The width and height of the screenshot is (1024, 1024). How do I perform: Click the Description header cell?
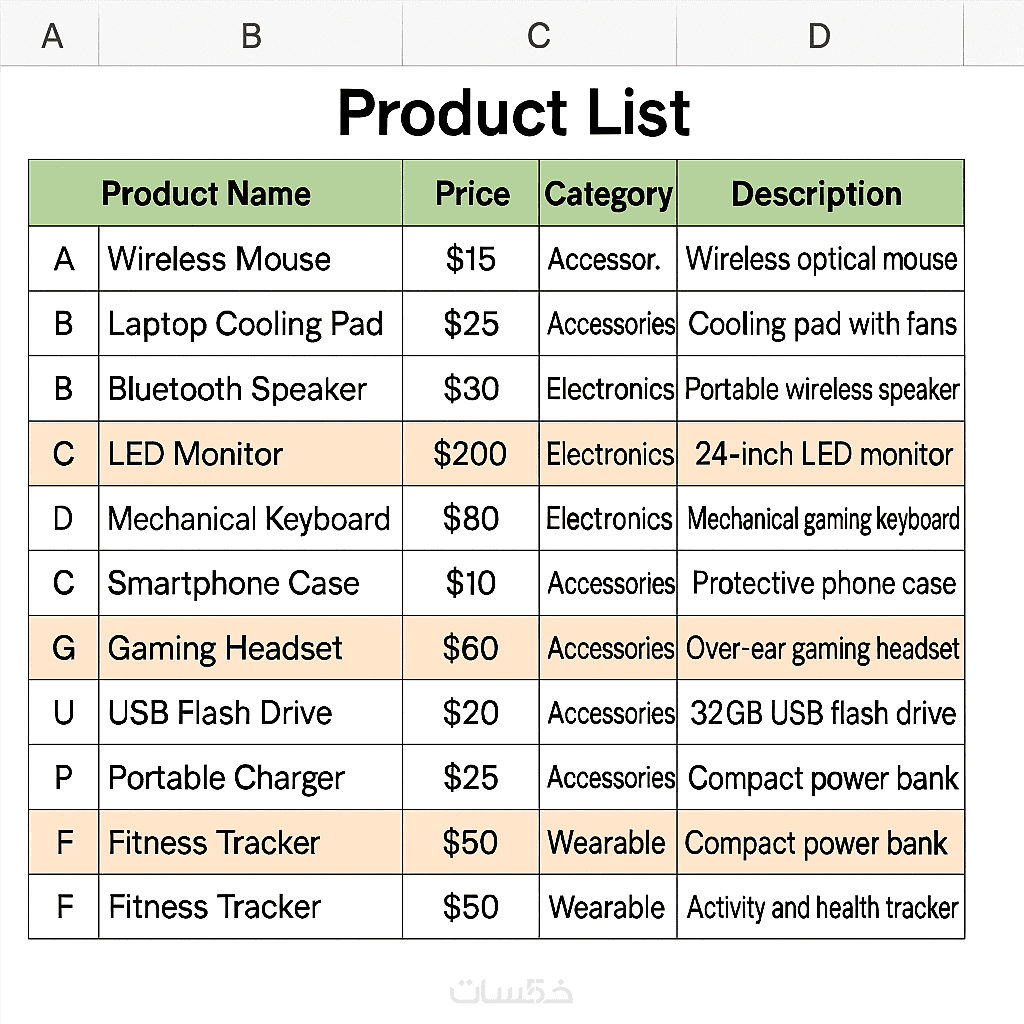coord(817,193)
